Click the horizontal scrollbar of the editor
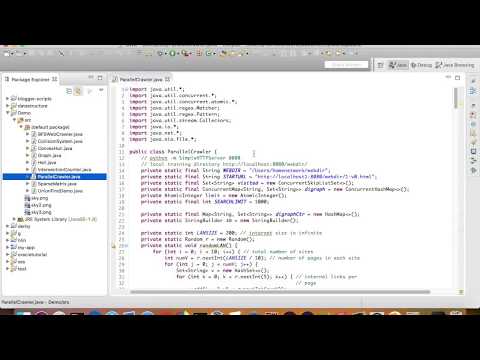 (x=280, y=292)
